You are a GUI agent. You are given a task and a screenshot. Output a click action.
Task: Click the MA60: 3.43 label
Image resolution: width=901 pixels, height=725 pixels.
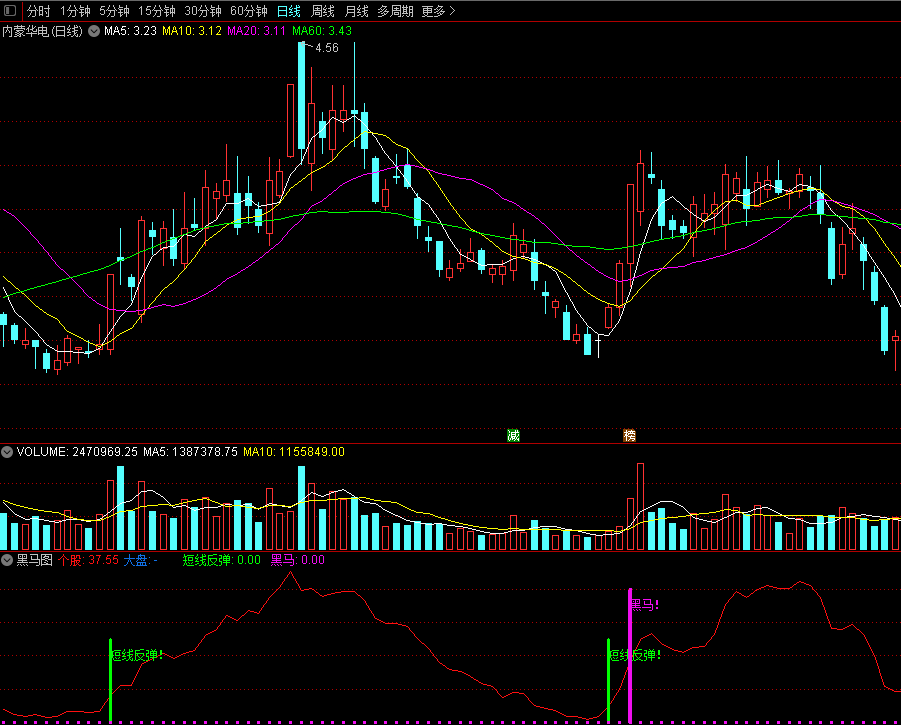tap(322, 31)
